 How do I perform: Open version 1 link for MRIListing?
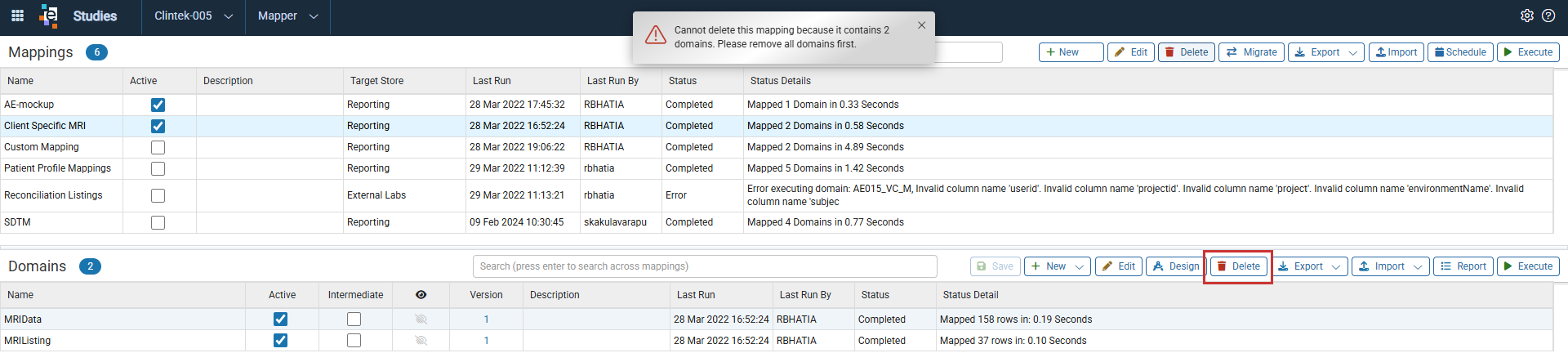click(x=486, y=341)
